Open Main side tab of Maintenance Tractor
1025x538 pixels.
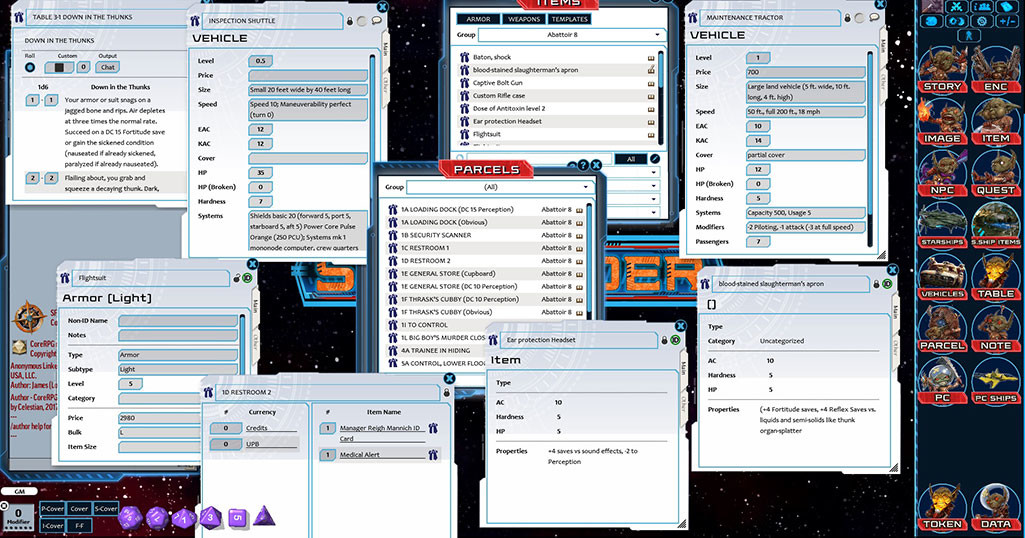[x=883, y=46]
